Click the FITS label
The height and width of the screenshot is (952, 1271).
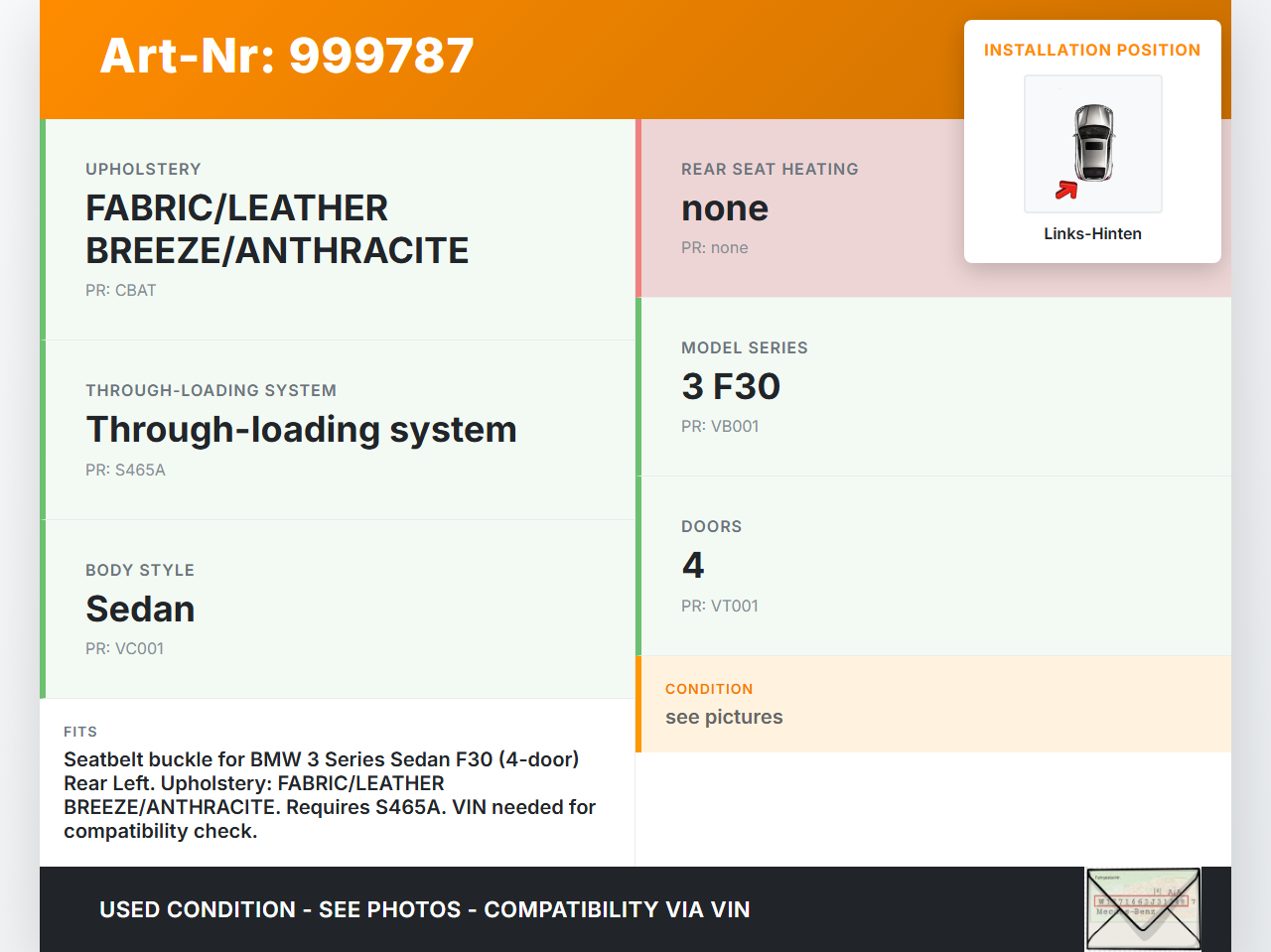[x=80, y=732]
